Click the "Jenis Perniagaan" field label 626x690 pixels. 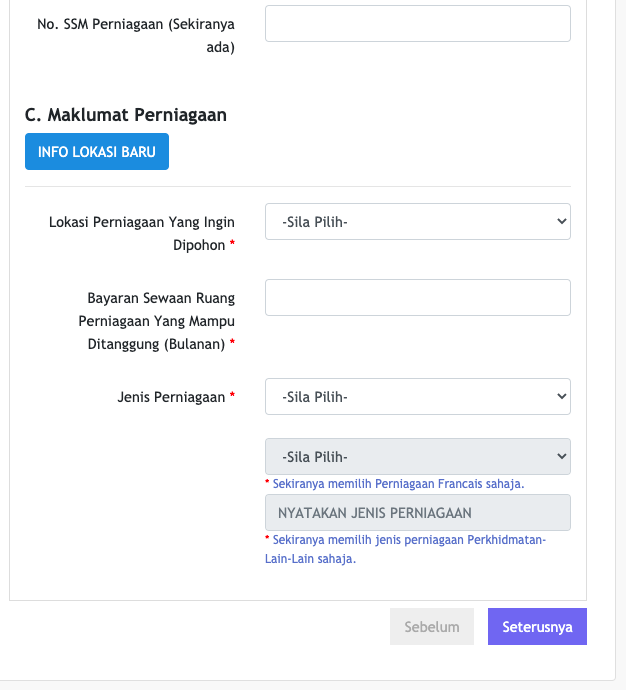[x=171, y=397]
